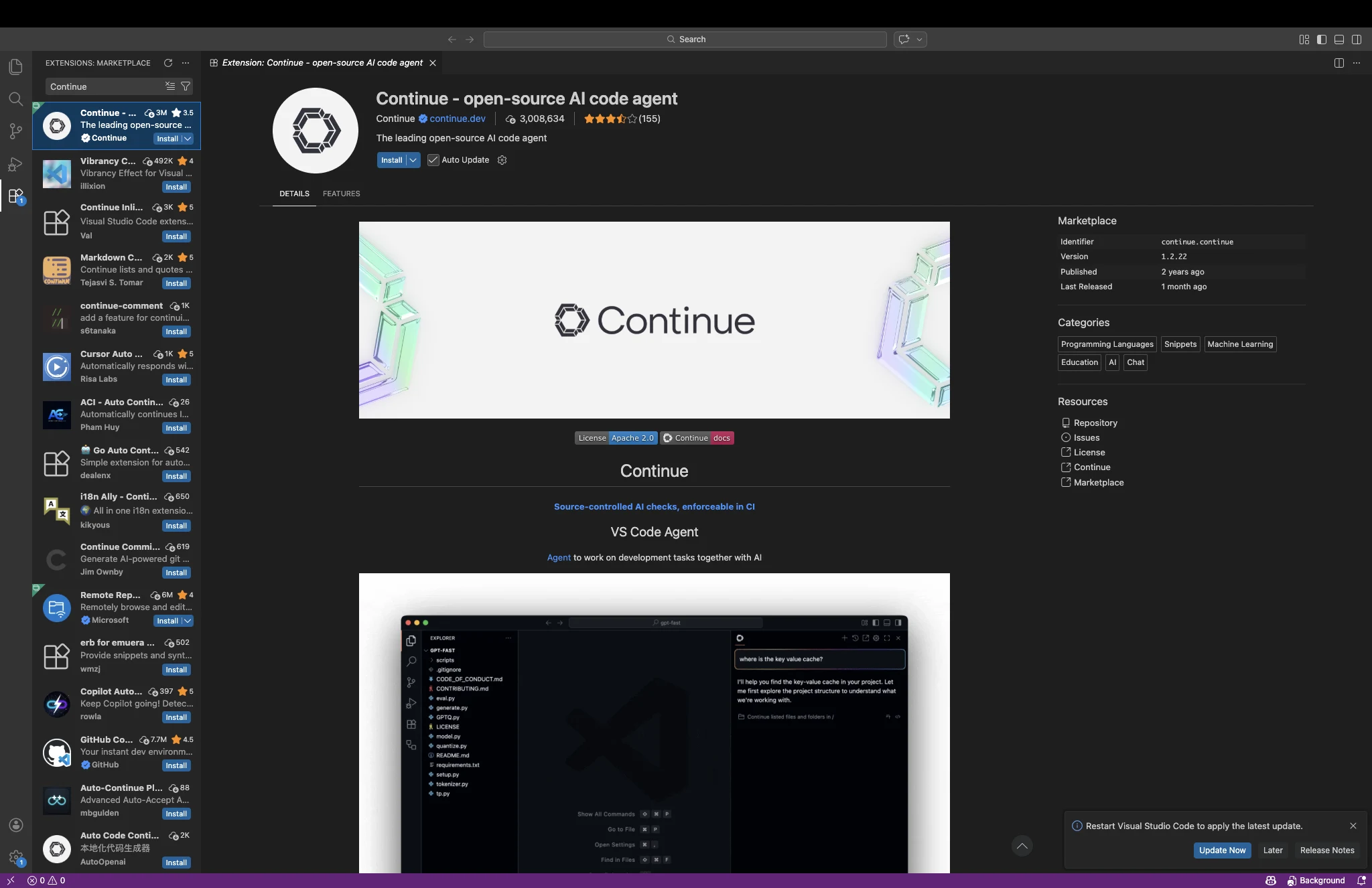Open chat dropdown in the title bar

click(x=919, y=40)
